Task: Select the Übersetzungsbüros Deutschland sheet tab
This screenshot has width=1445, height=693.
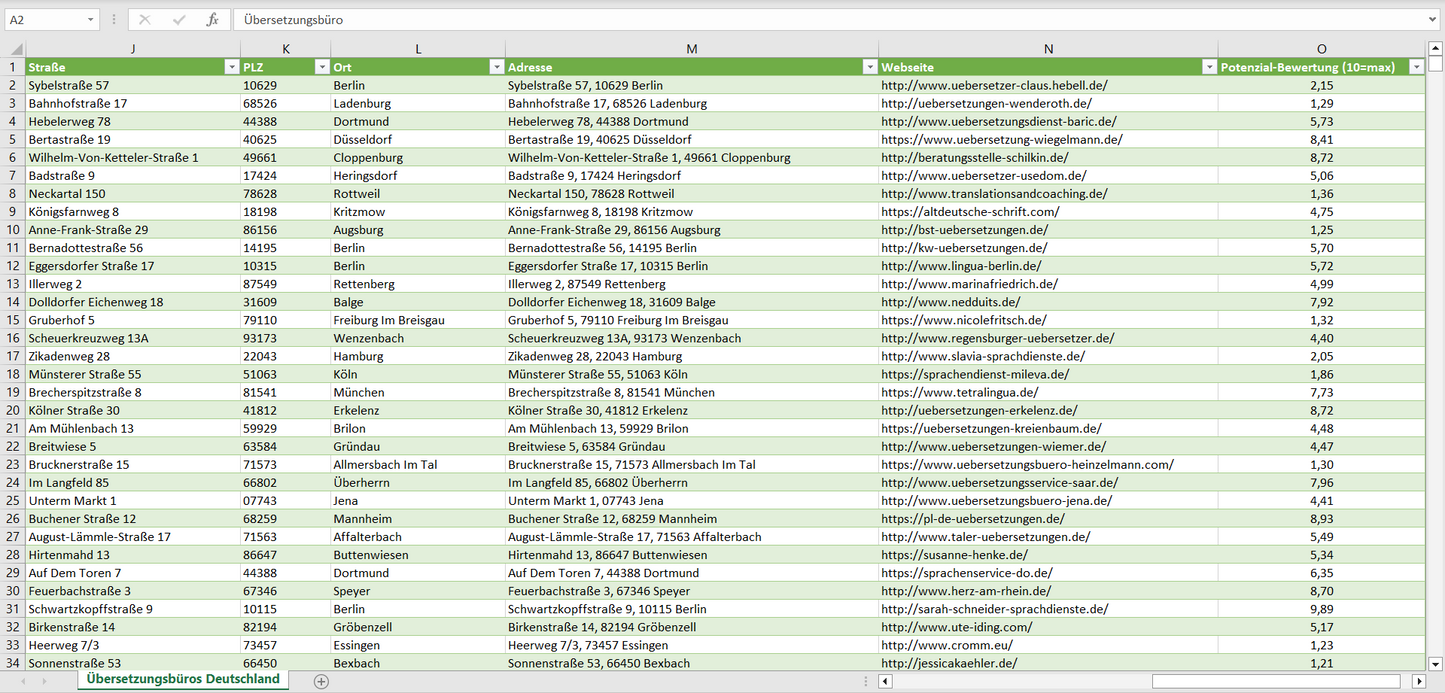Action: point(183,680)
